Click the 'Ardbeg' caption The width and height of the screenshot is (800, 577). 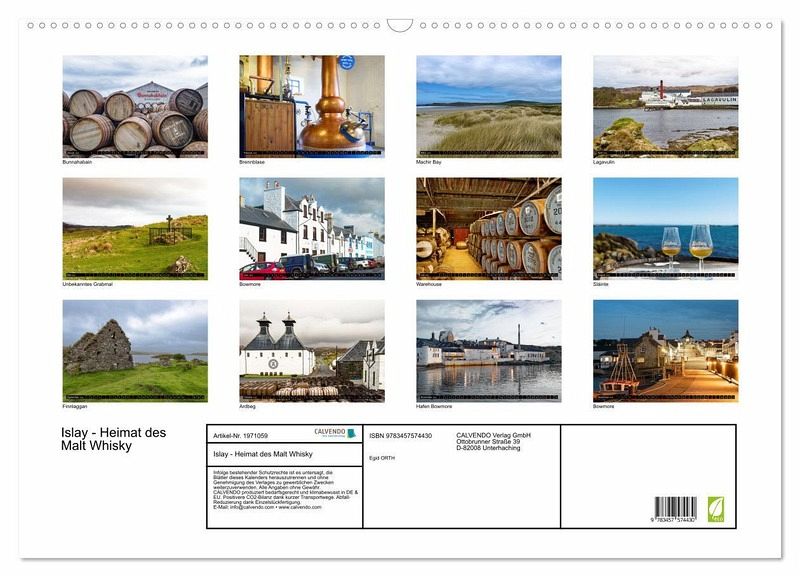[247, 407]
